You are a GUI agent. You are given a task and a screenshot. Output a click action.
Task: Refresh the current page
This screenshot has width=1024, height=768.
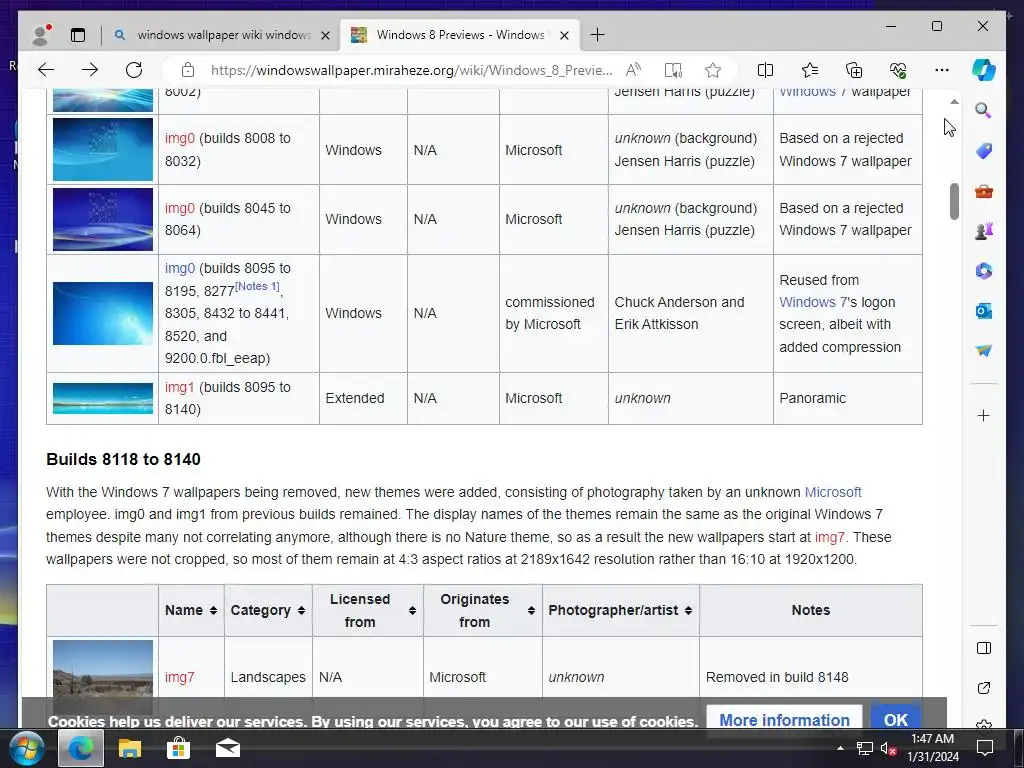pos(134,70)
